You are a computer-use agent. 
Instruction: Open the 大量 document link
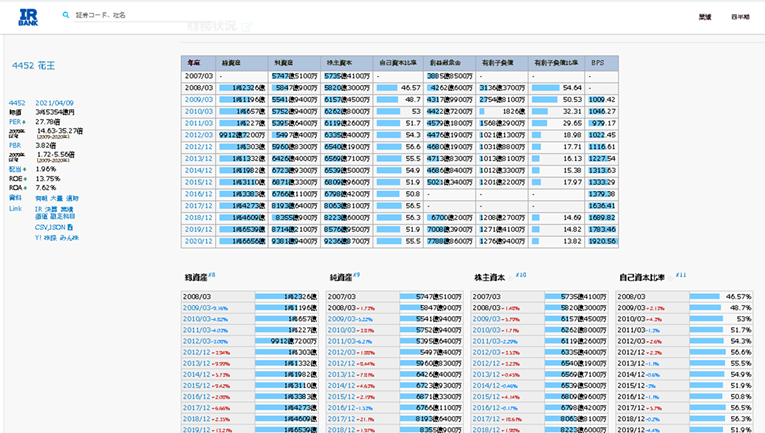[57, 198]
